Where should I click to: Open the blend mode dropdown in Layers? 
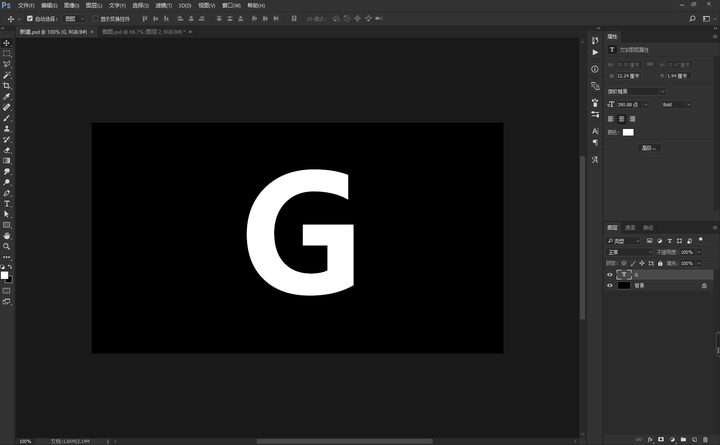[x=629, y=252]
